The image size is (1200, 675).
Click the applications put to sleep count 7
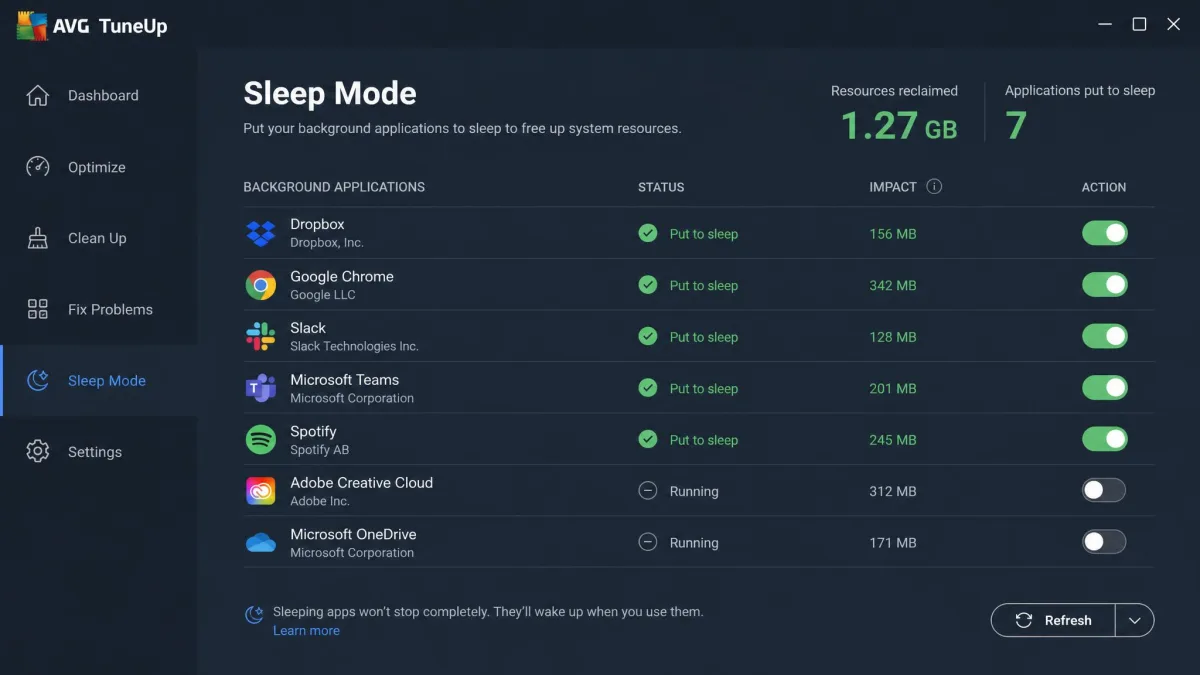[x=1016, y=126]
